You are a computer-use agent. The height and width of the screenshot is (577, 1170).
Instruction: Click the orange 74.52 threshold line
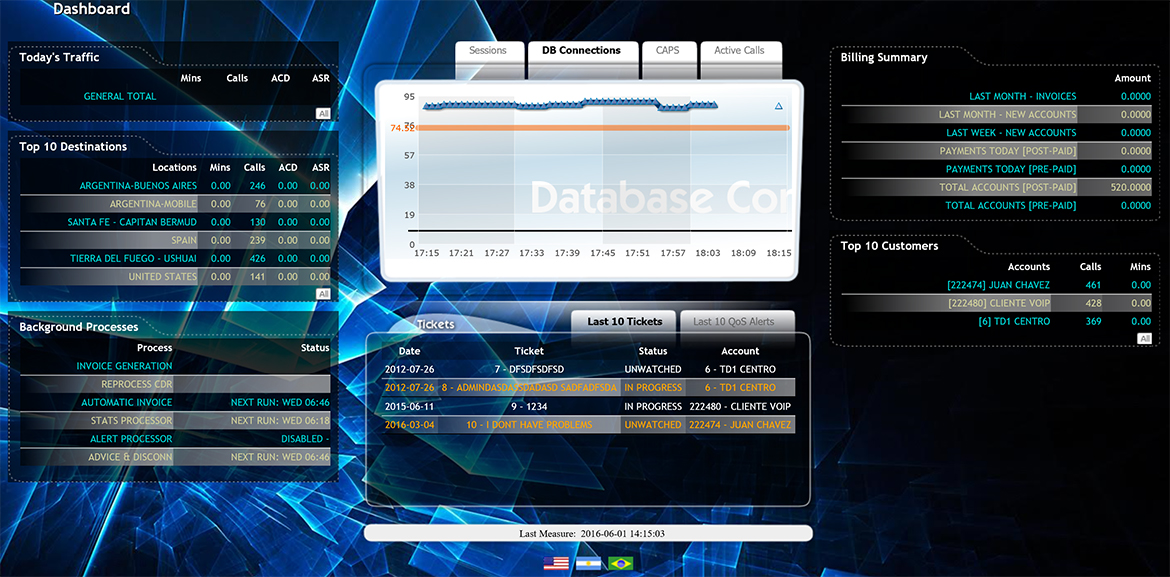[x=600, y=128]
